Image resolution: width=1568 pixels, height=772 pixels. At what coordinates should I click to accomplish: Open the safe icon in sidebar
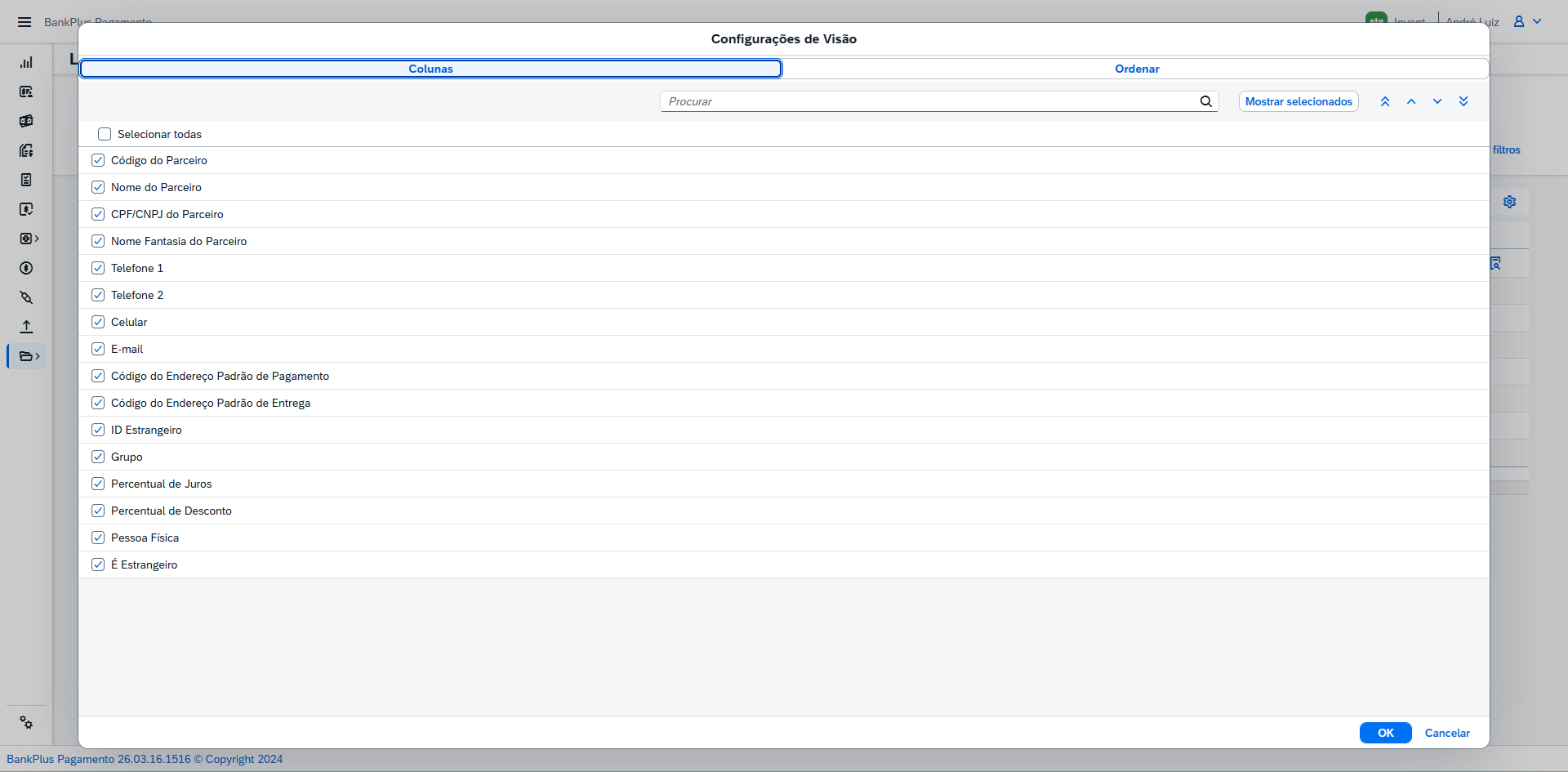click(26, 239)
